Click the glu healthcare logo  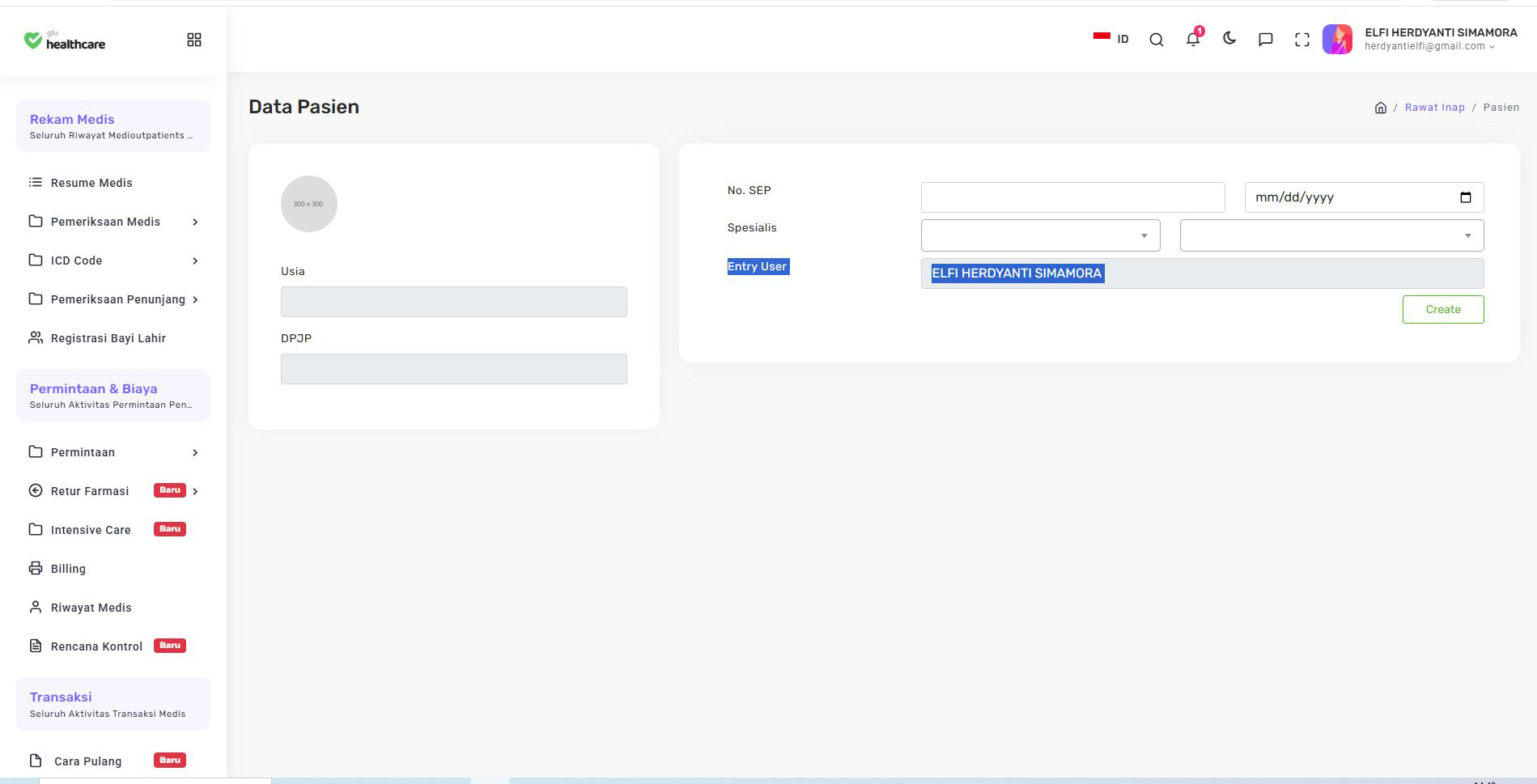tap(65, 40)
